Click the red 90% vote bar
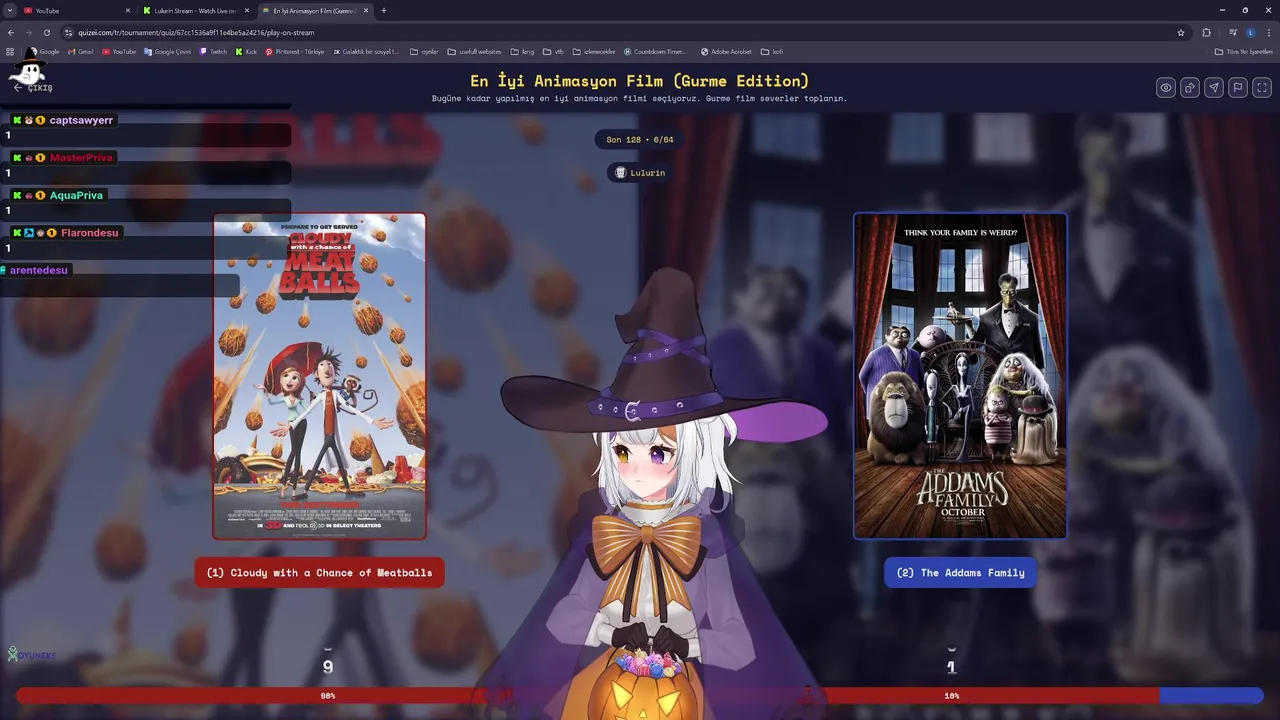 [587, 695]
